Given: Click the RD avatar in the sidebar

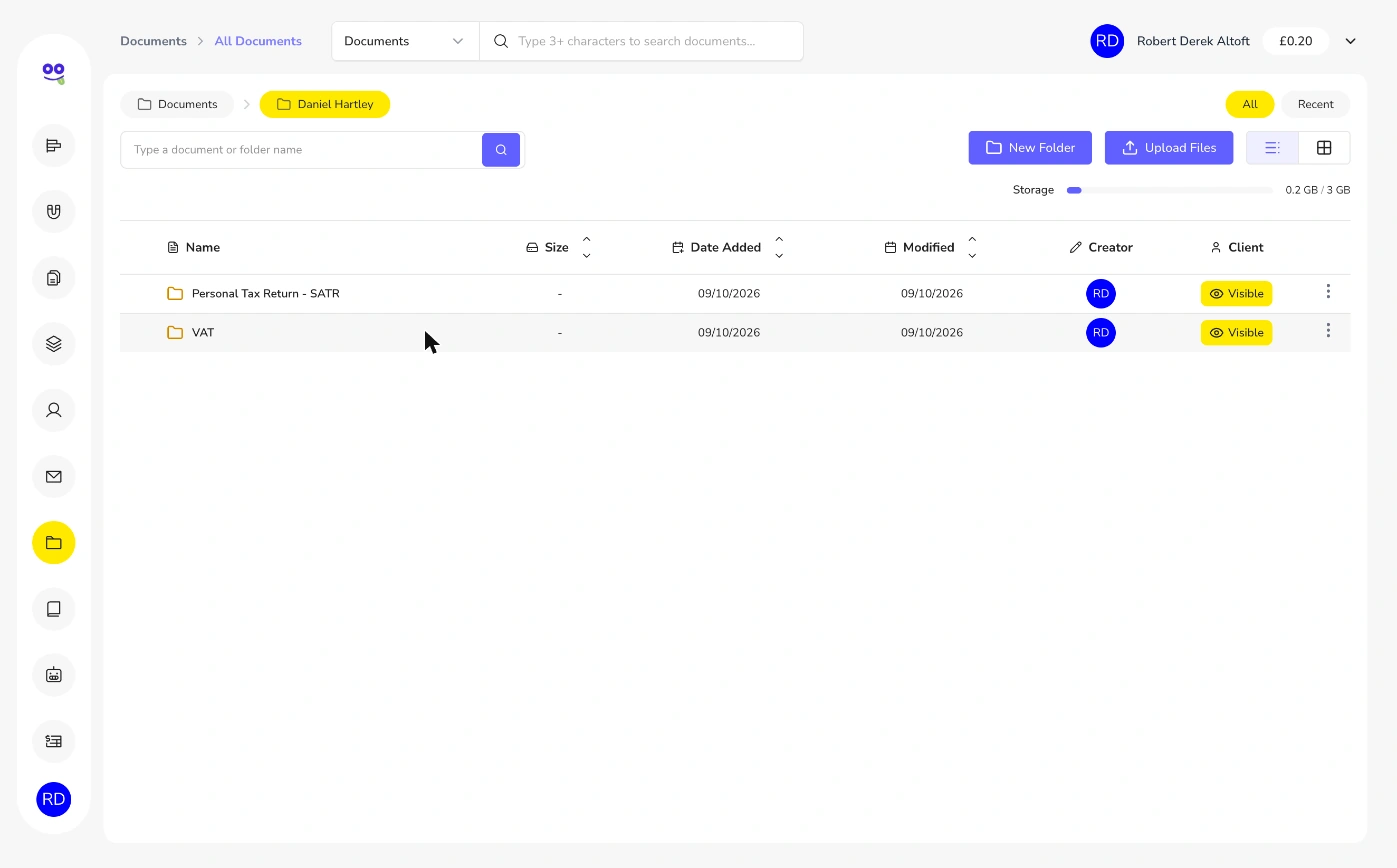Looking at the screenshot, I should pyautogui.click(x=54, y=799).
